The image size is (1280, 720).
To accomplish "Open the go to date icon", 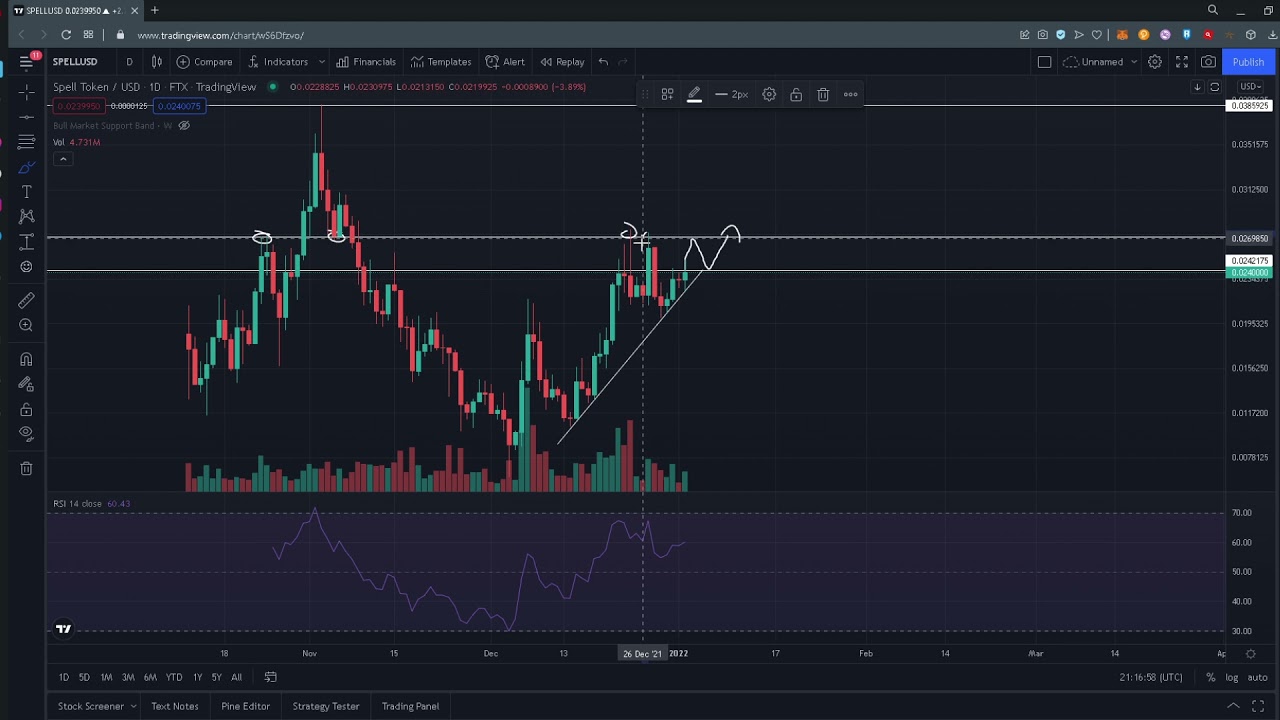I will click(270, 677).
